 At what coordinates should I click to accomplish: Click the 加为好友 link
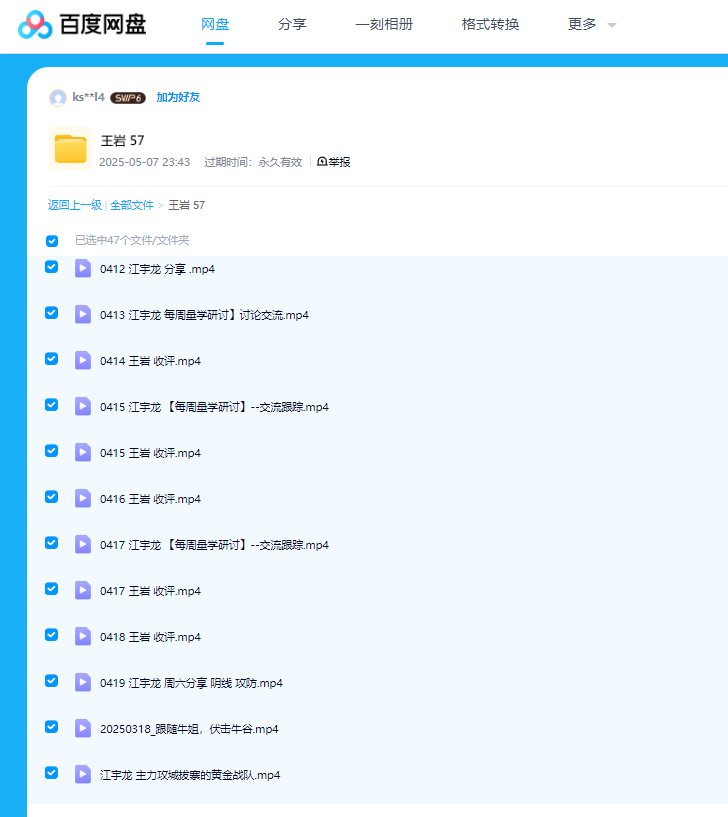click(x=178, y=98)
